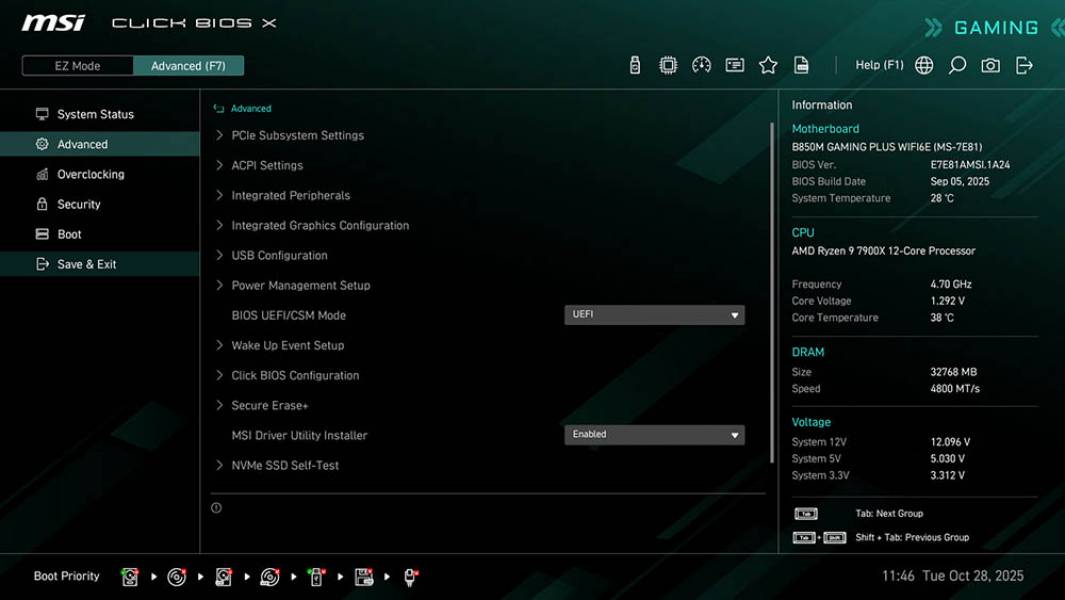This screenshot has height=600, width=1065.
Task: Open the BIOS UEFI/CSM Mode dropdown
Action: point(655,314)
